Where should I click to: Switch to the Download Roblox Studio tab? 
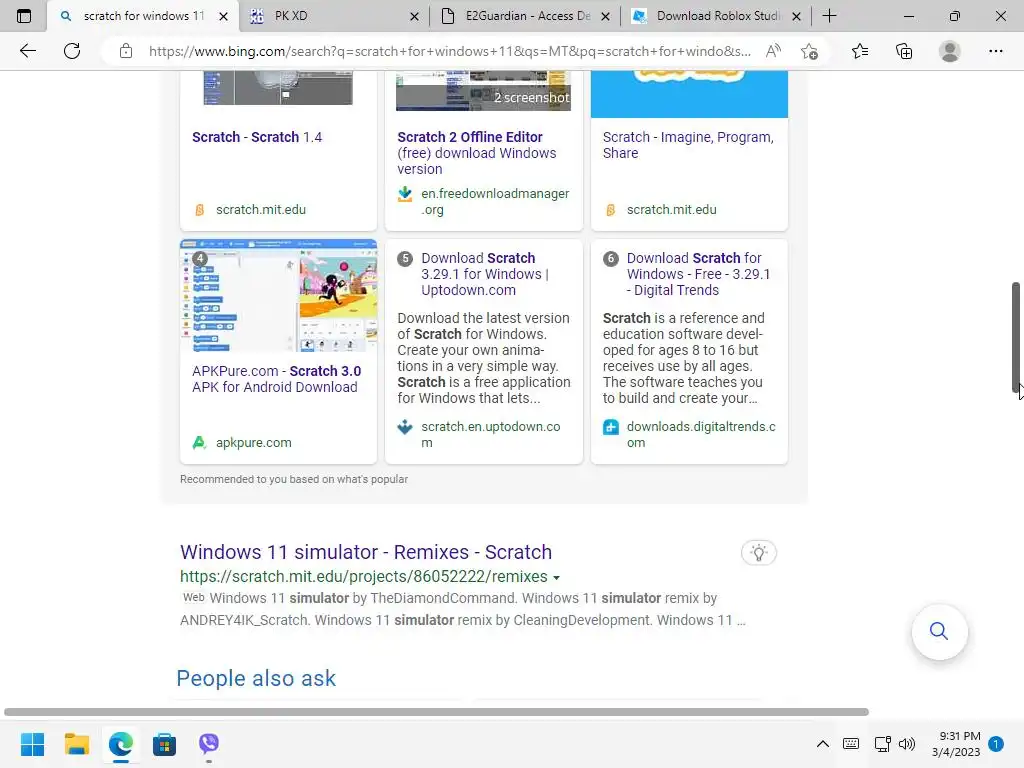point(716,16)
